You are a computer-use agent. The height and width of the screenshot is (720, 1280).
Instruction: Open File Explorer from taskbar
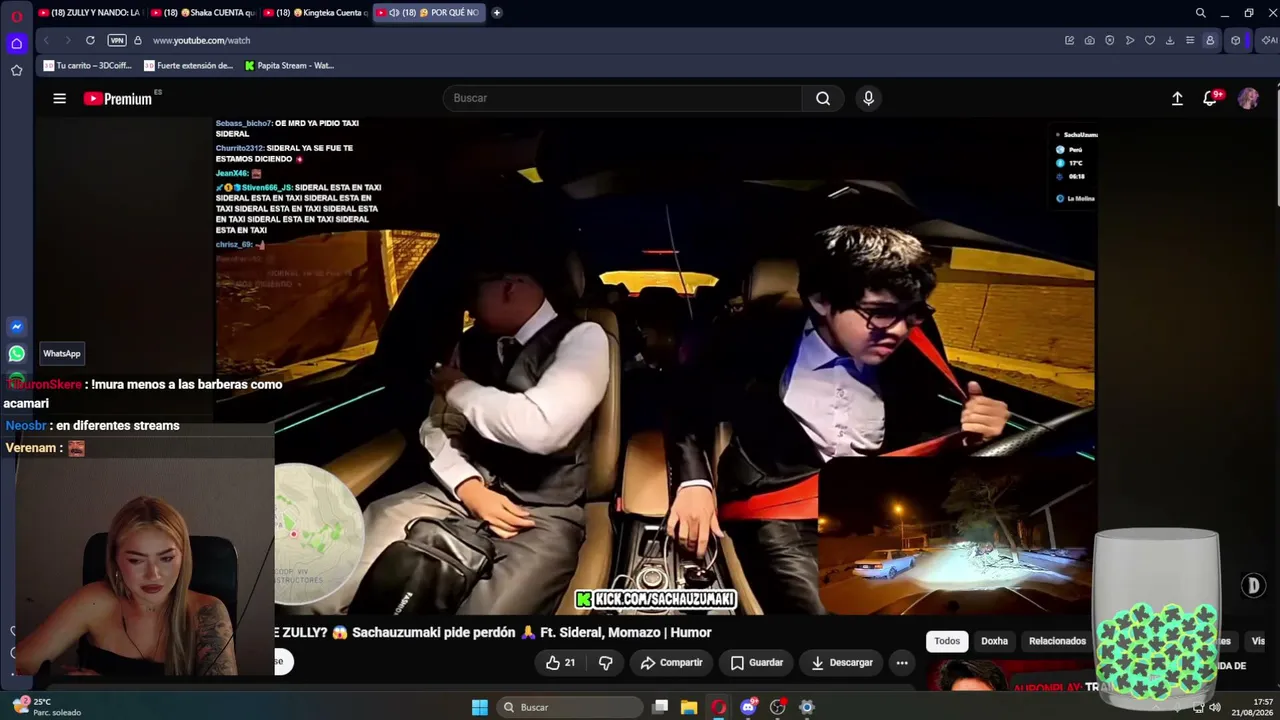point(689,707)
